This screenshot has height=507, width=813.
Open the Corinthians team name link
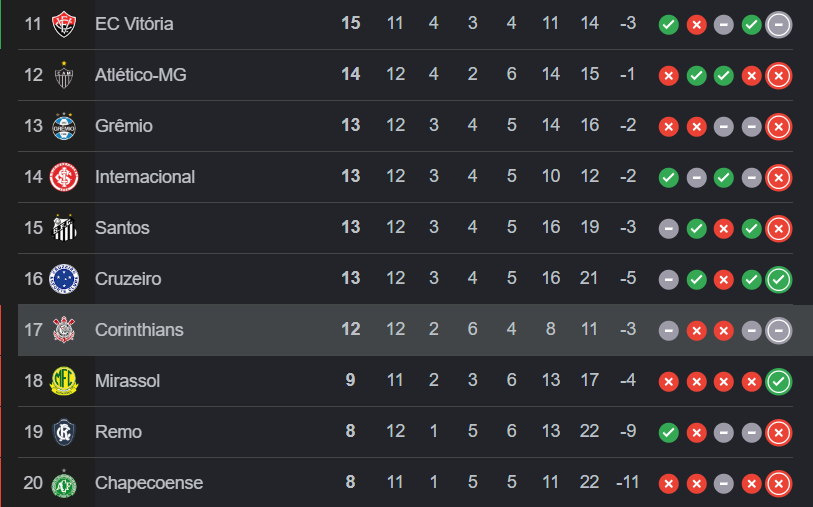pos(139,330)
